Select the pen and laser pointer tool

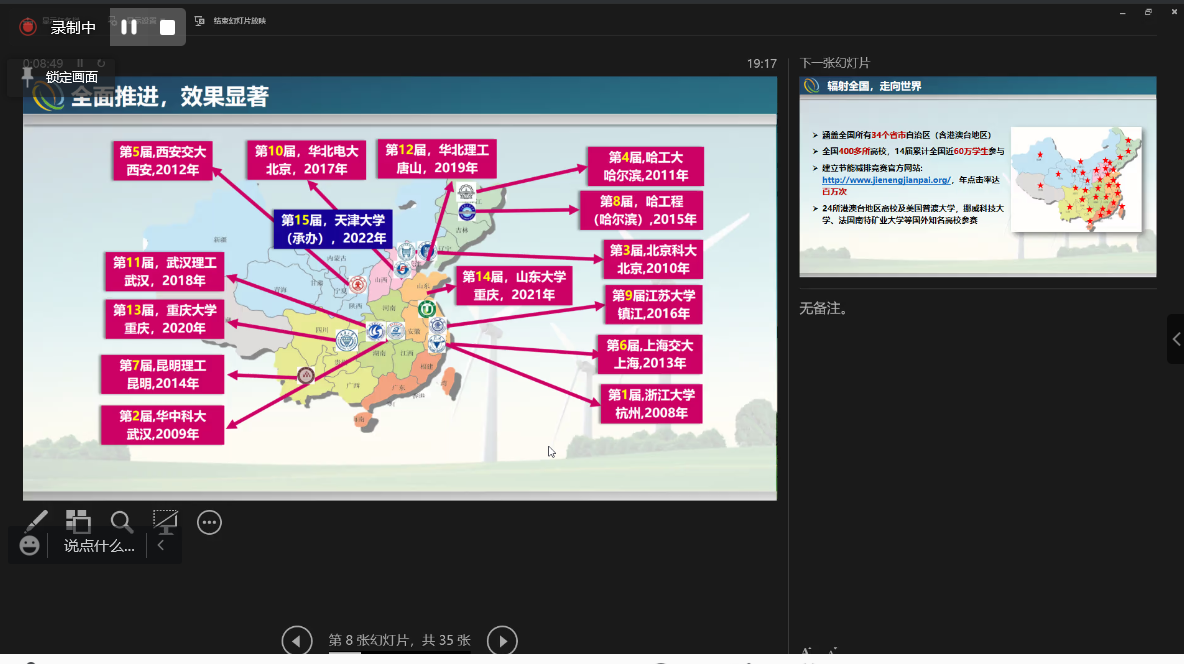pyautogui.click(x=36, y=521)
